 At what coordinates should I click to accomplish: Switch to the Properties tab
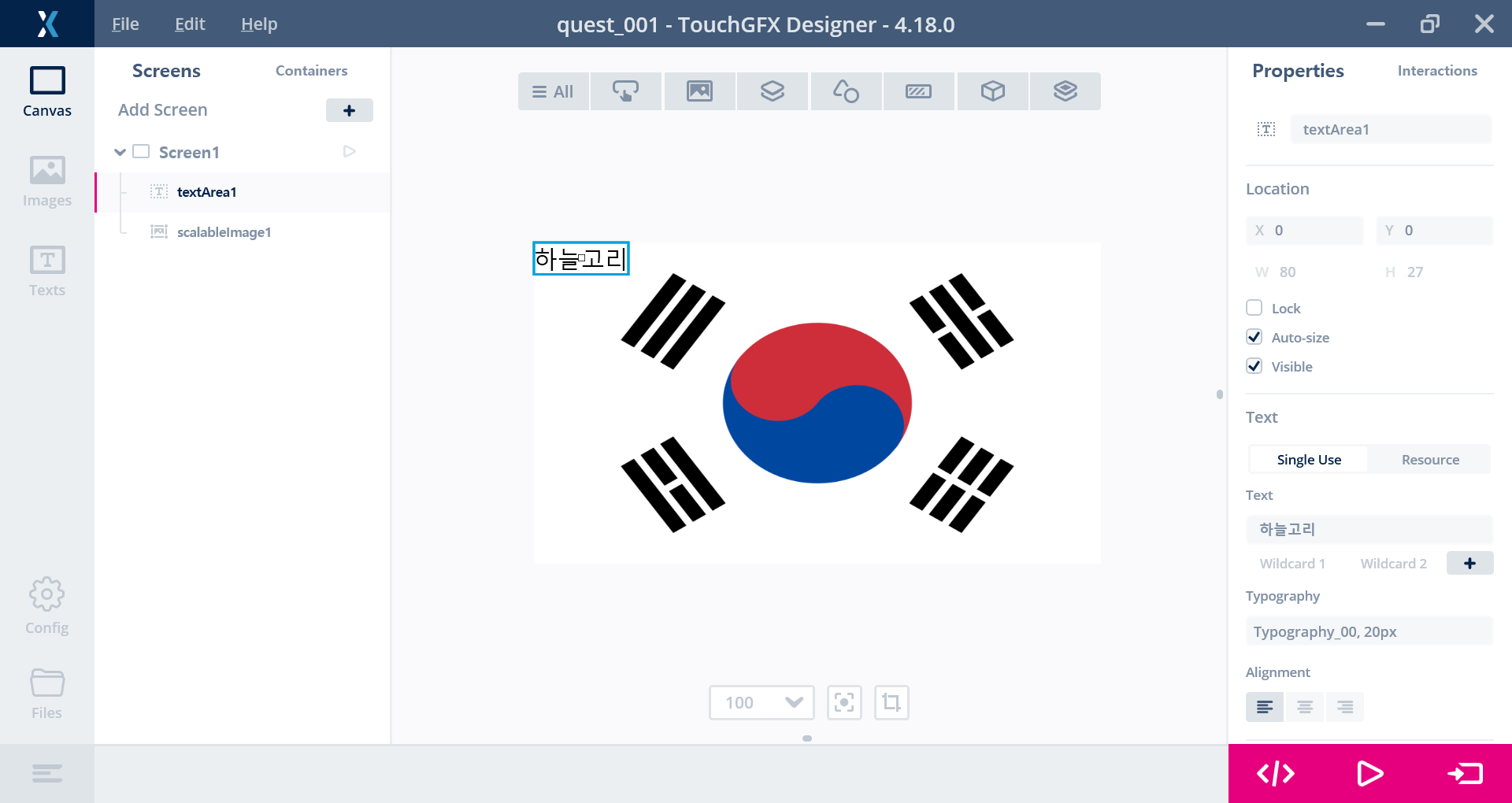pos(1298,71)
